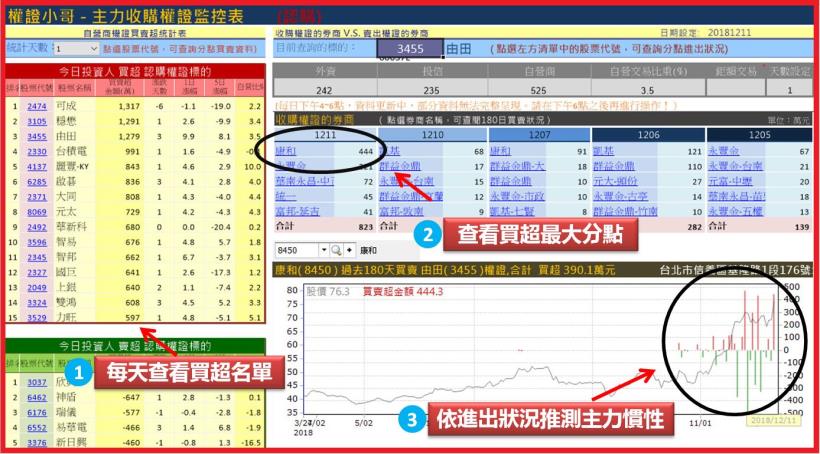Click broker 康和 under the 1207 column
The image size is (820, 454).
(500, 152)
